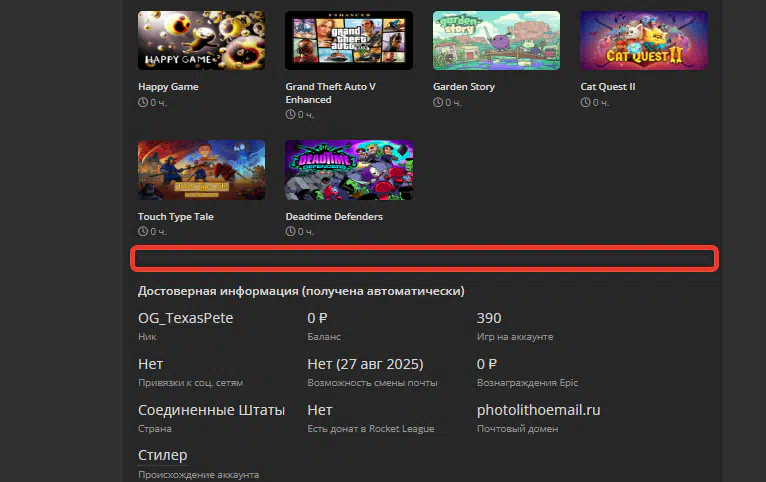This screenshot has width=766, height=482.
Task: Click the Возможность смены почты label
Action: tap(372, 382)
